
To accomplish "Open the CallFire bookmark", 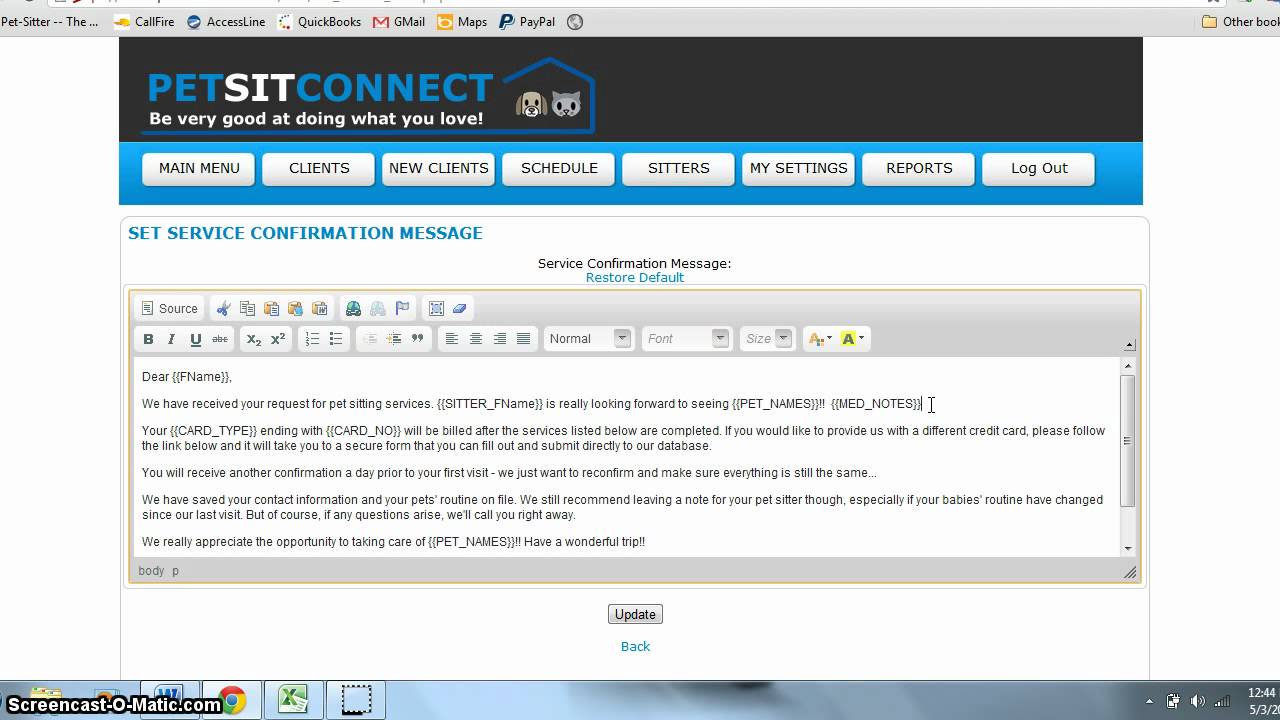I will (144, 22).
